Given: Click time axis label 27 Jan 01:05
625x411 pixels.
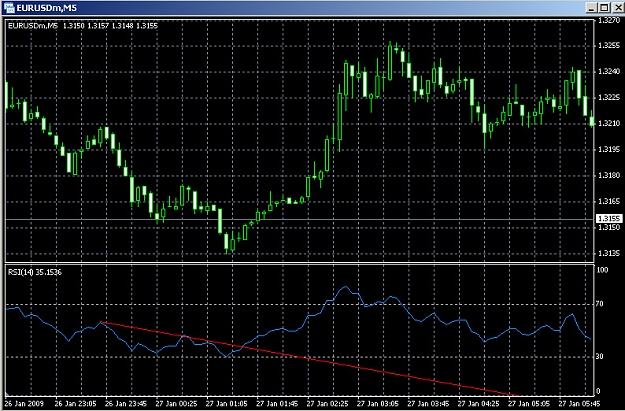Looking at the screenshot, I should 226,404.
